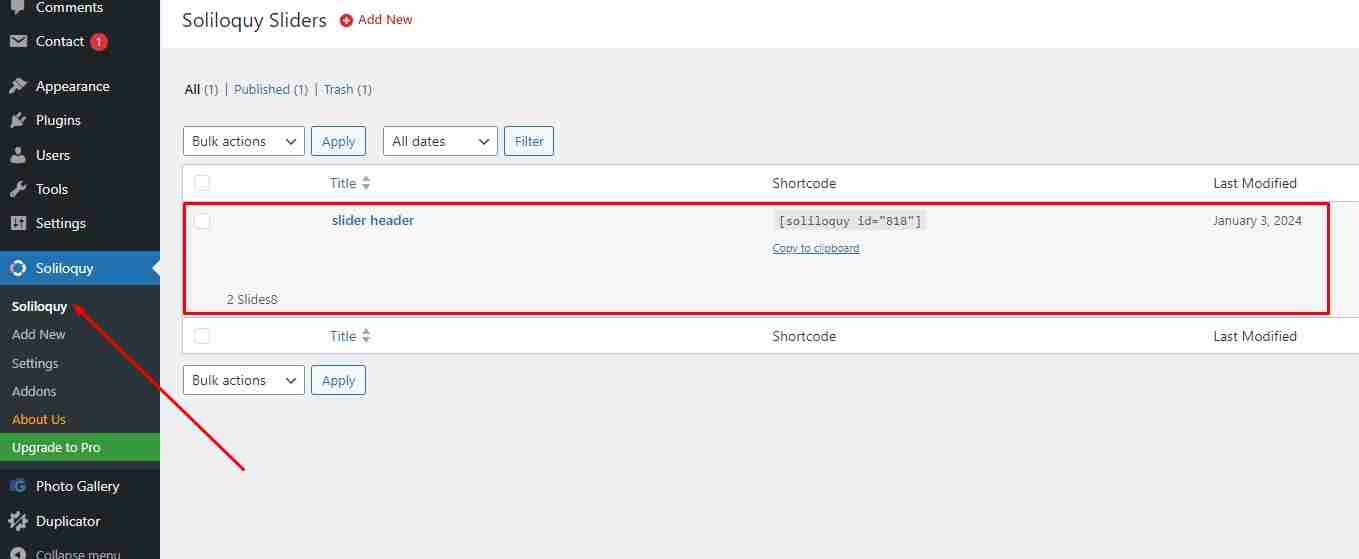
Task: Click sort arrows beside bottom Title header
Action: click(366, 336)
